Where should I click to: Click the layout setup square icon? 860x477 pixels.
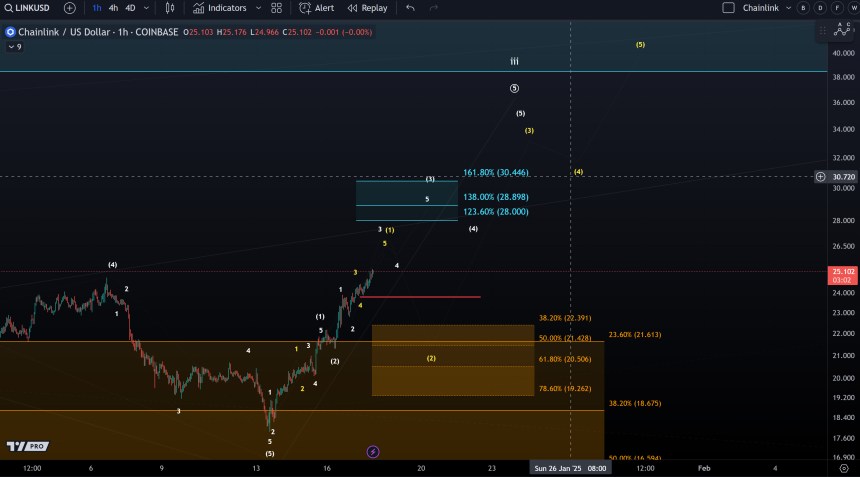tap(728, 8)
